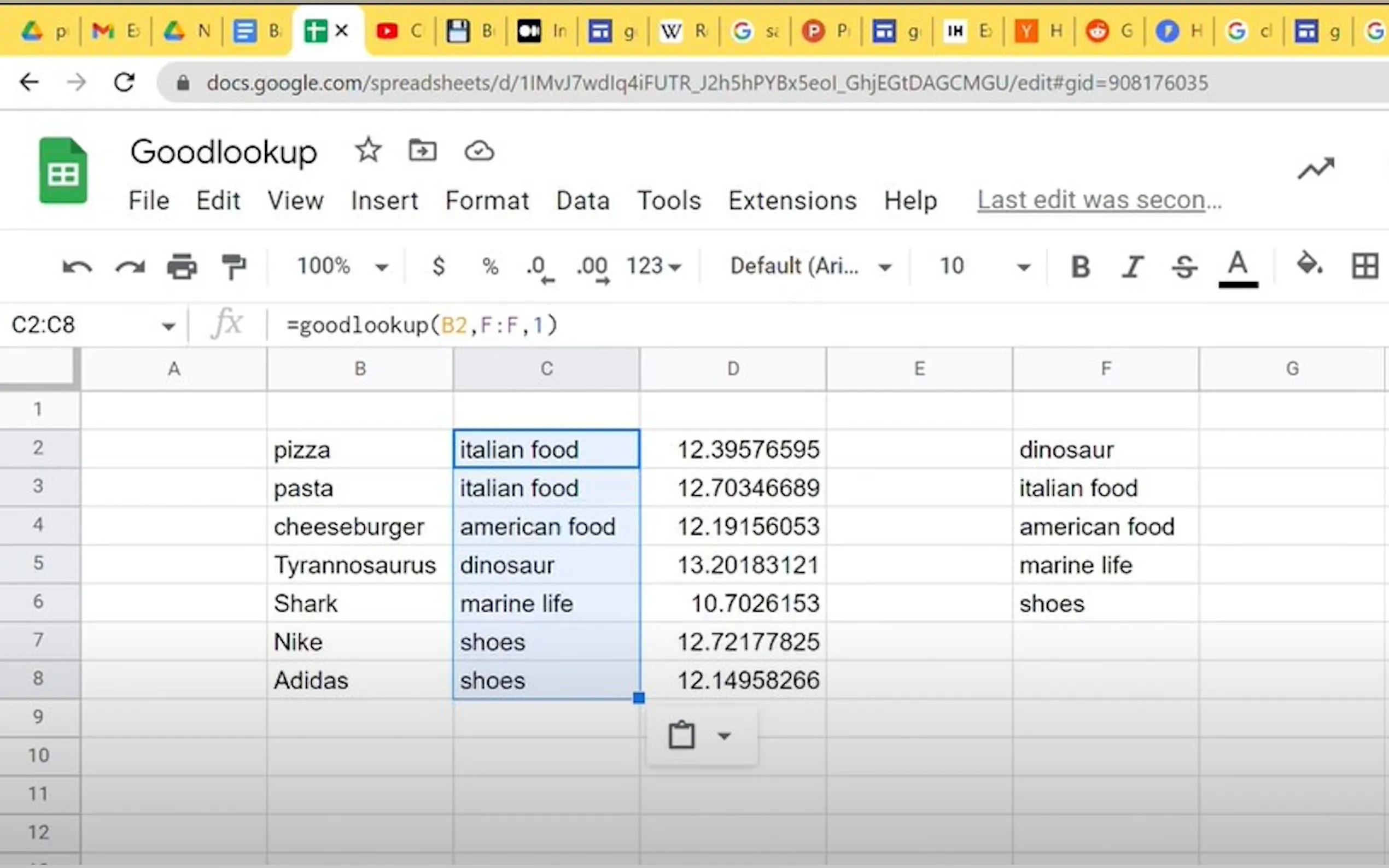Open revision history via Last edit link
Image resolution: width=1389 pixels, height=868 pixels.
click(x=1099, y=199)
